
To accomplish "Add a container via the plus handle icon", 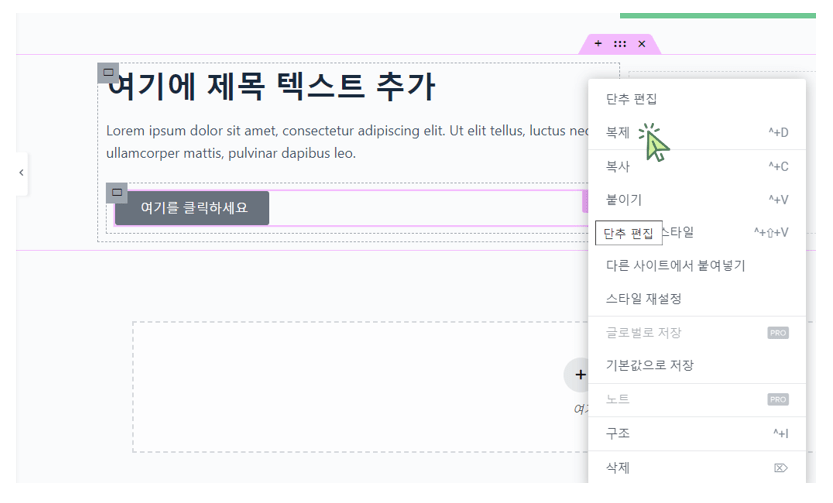I will [x=598, y=44].
